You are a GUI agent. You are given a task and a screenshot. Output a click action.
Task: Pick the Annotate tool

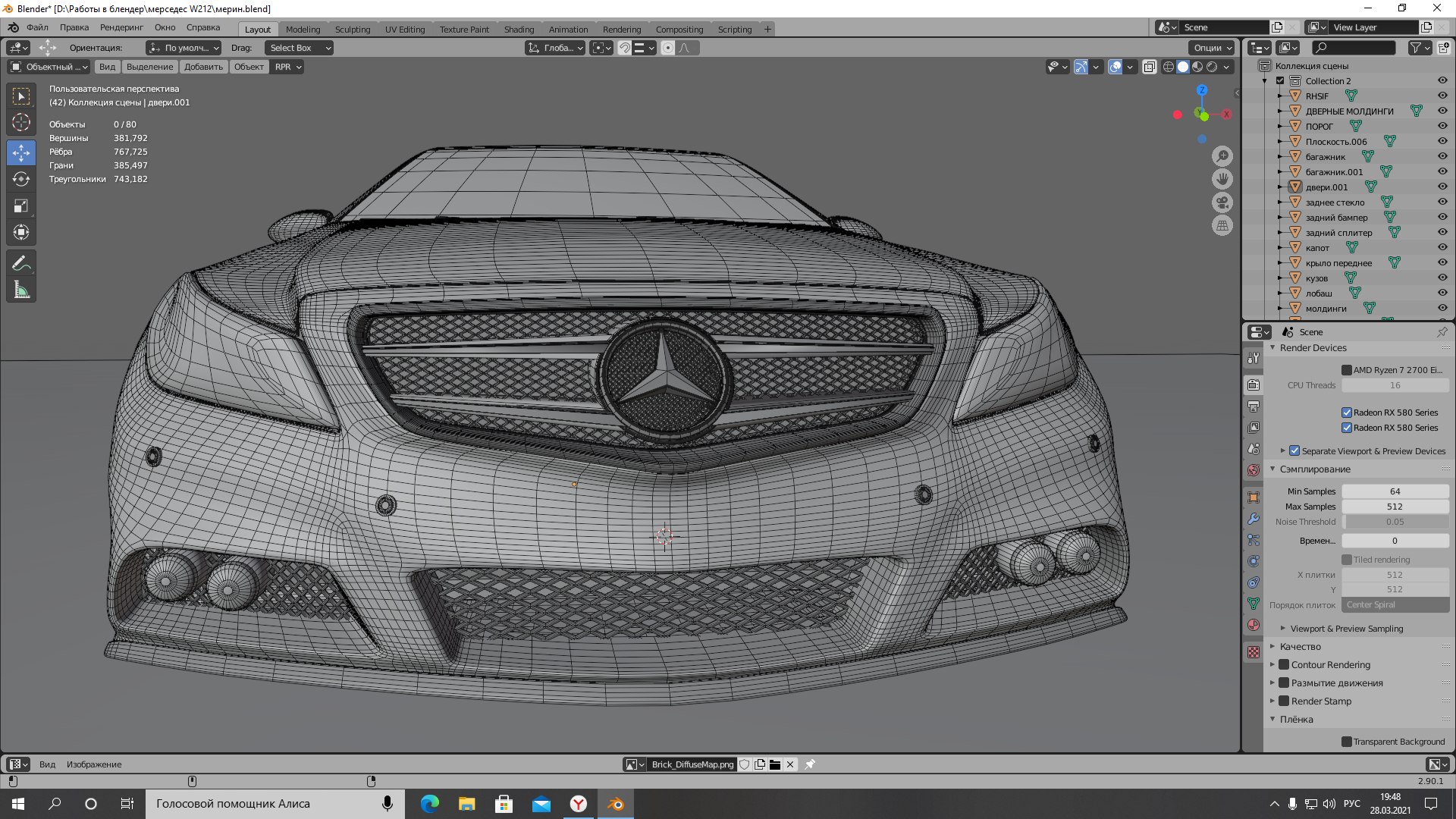pos(21,264)
